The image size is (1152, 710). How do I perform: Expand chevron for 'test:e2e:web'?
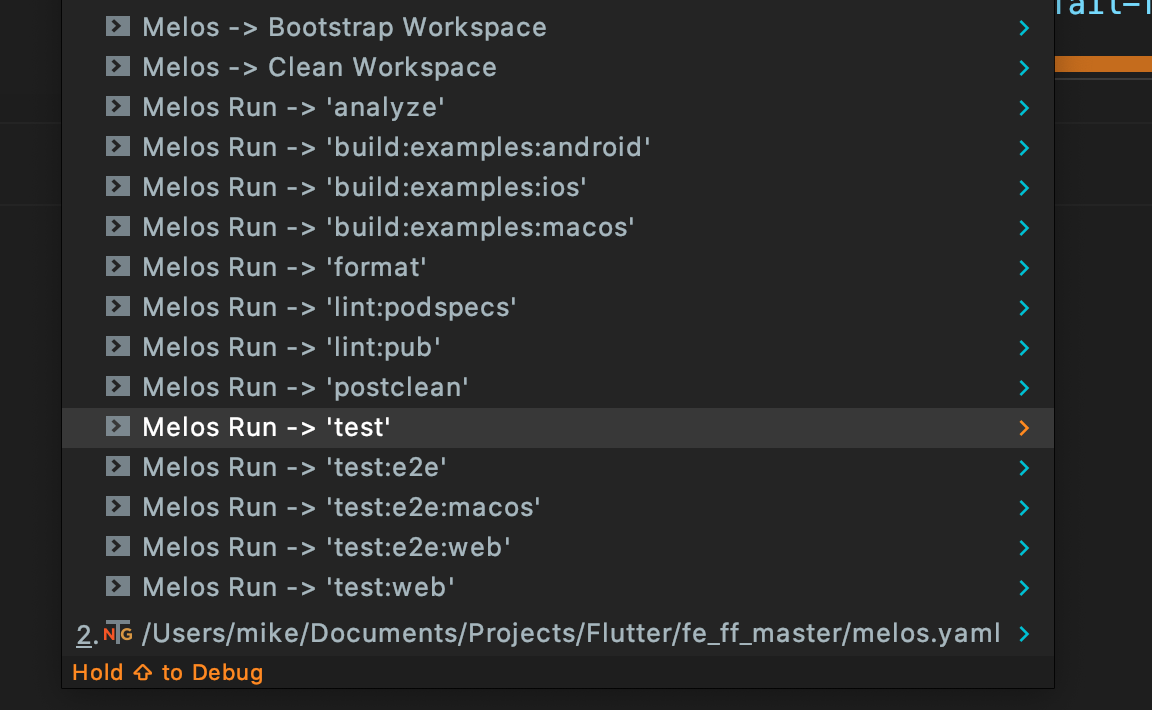1024,548
